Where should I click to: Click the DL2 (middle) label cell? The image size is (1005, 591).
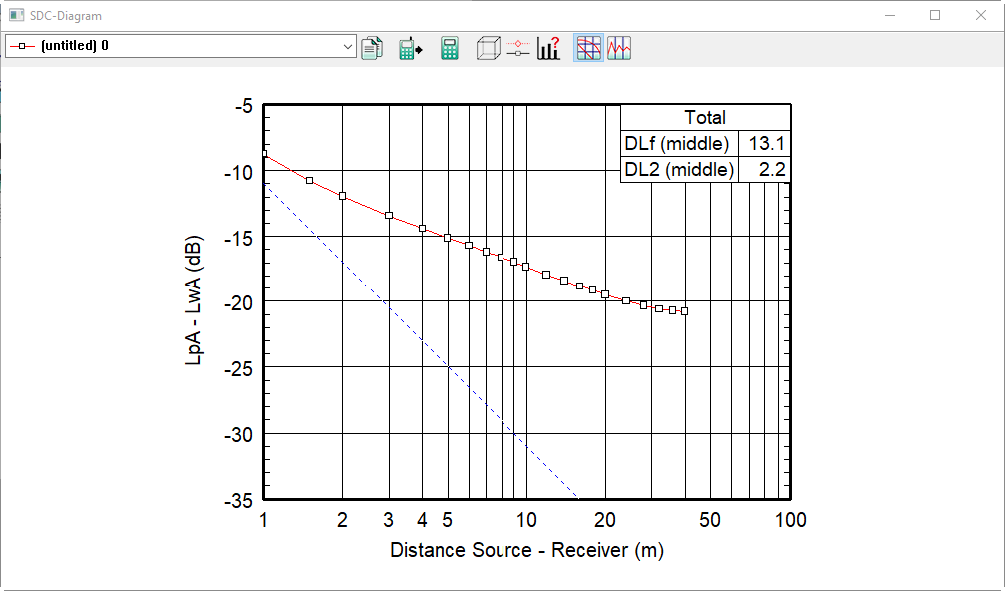pos(679,170)
